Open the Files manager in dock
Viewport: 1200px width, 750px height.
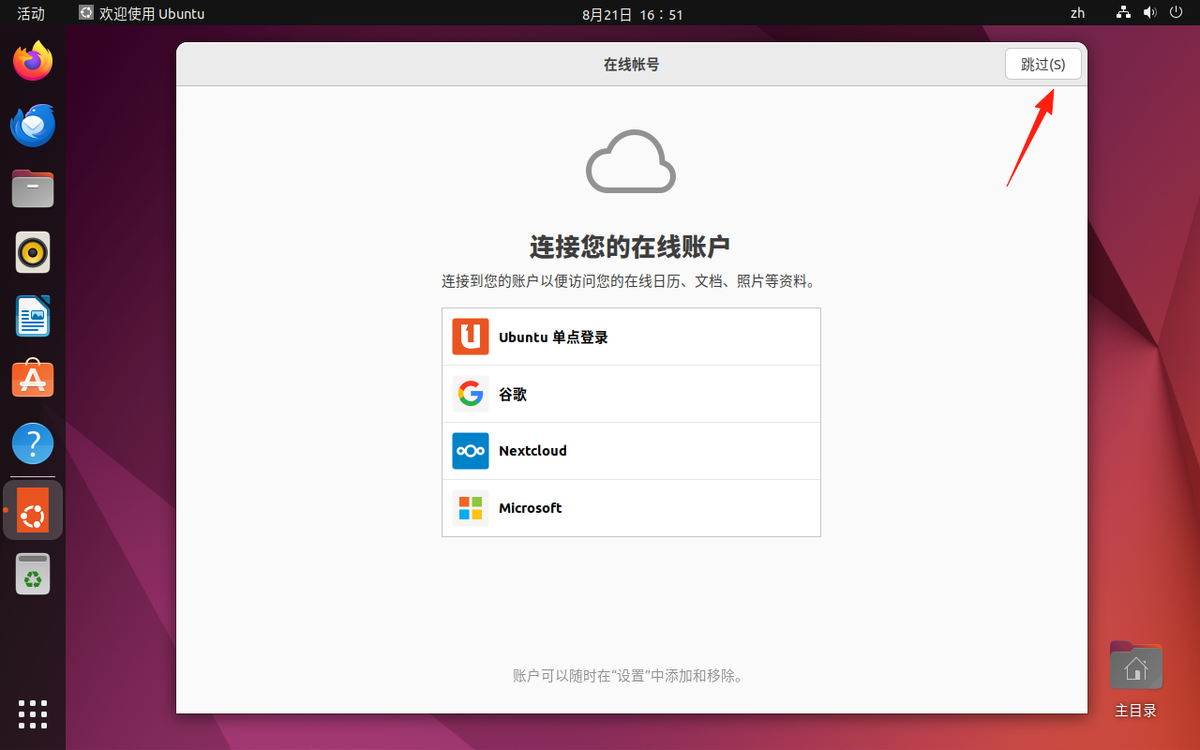[x=33, y=189]
